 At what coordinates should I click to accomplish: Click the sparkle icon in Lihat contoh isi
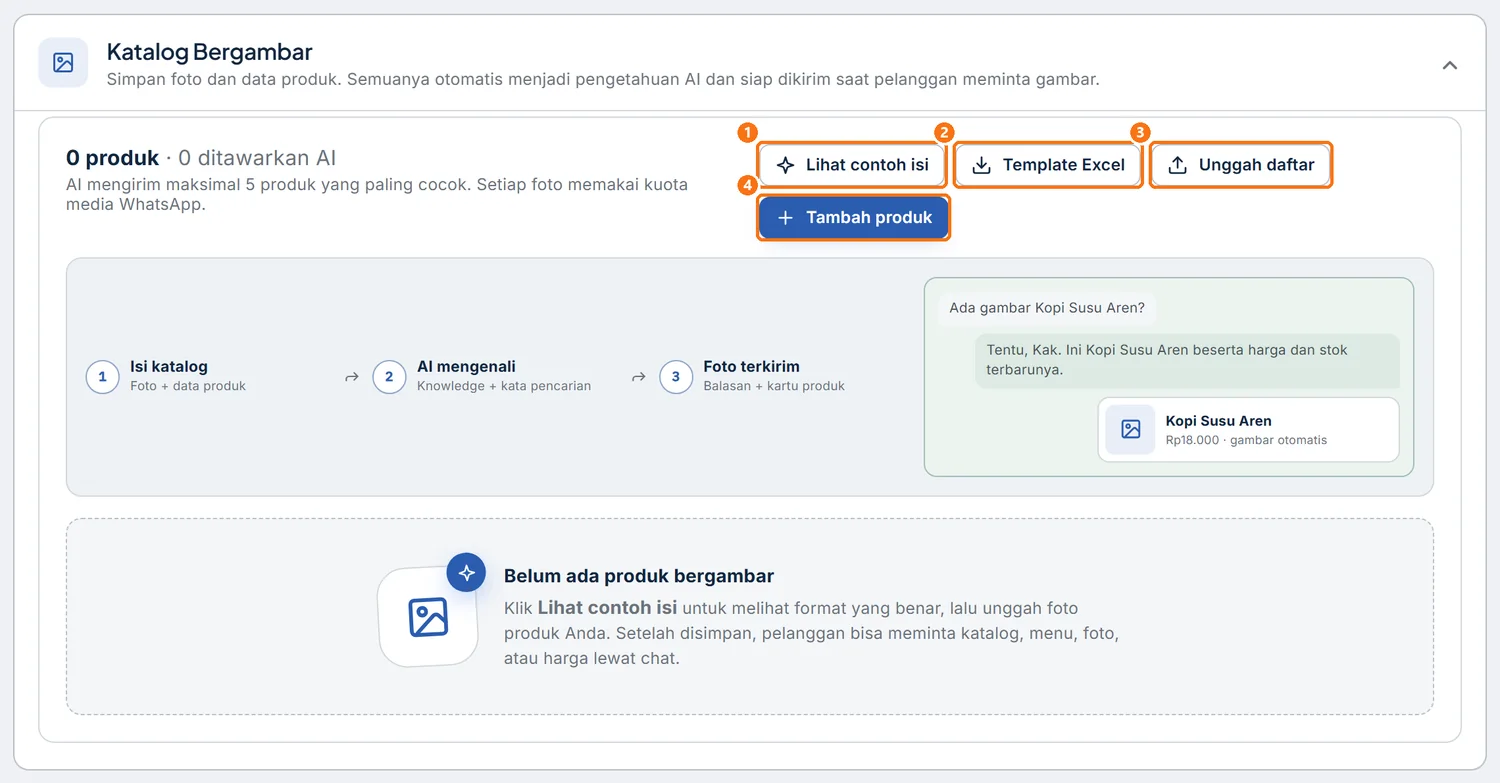click(x=786, y=165)
